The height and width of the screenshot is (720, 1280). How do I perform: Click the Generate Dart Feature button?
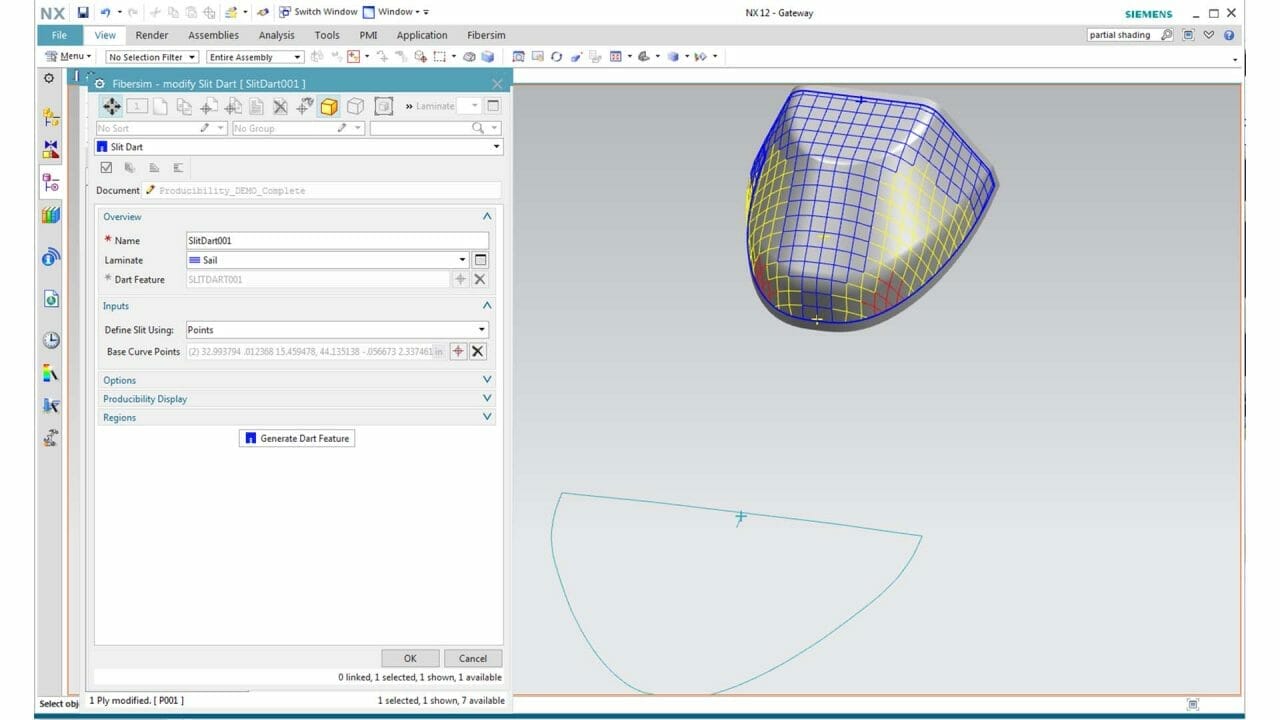point(296,437)
